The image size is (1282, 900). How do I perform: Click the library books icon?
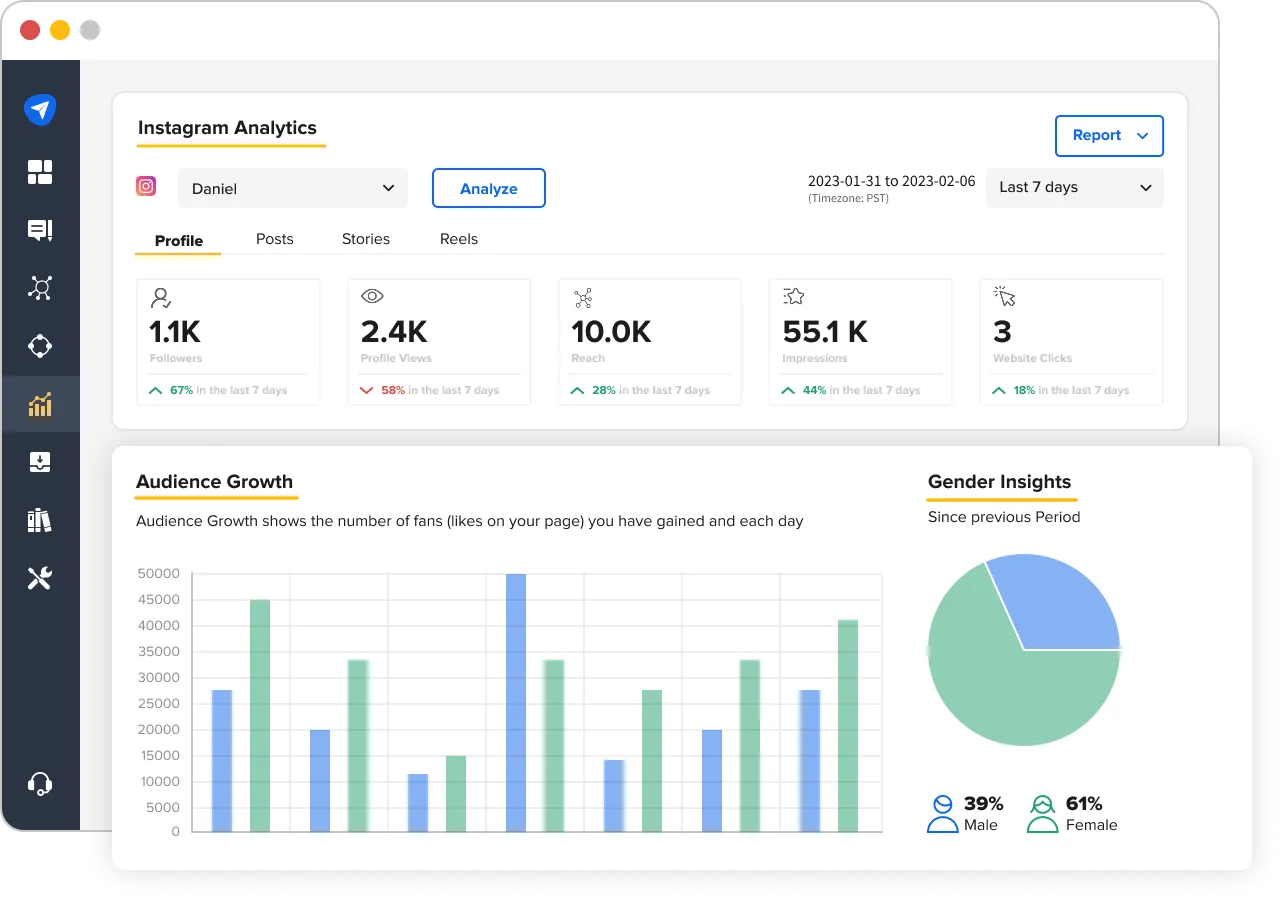point(41,519)
